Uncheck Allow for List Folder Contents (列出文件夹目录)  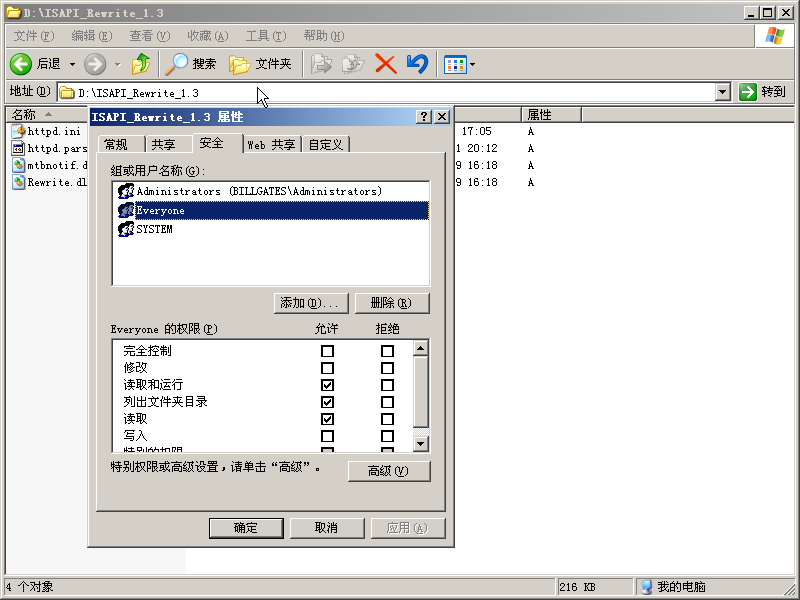click(328, 402)
